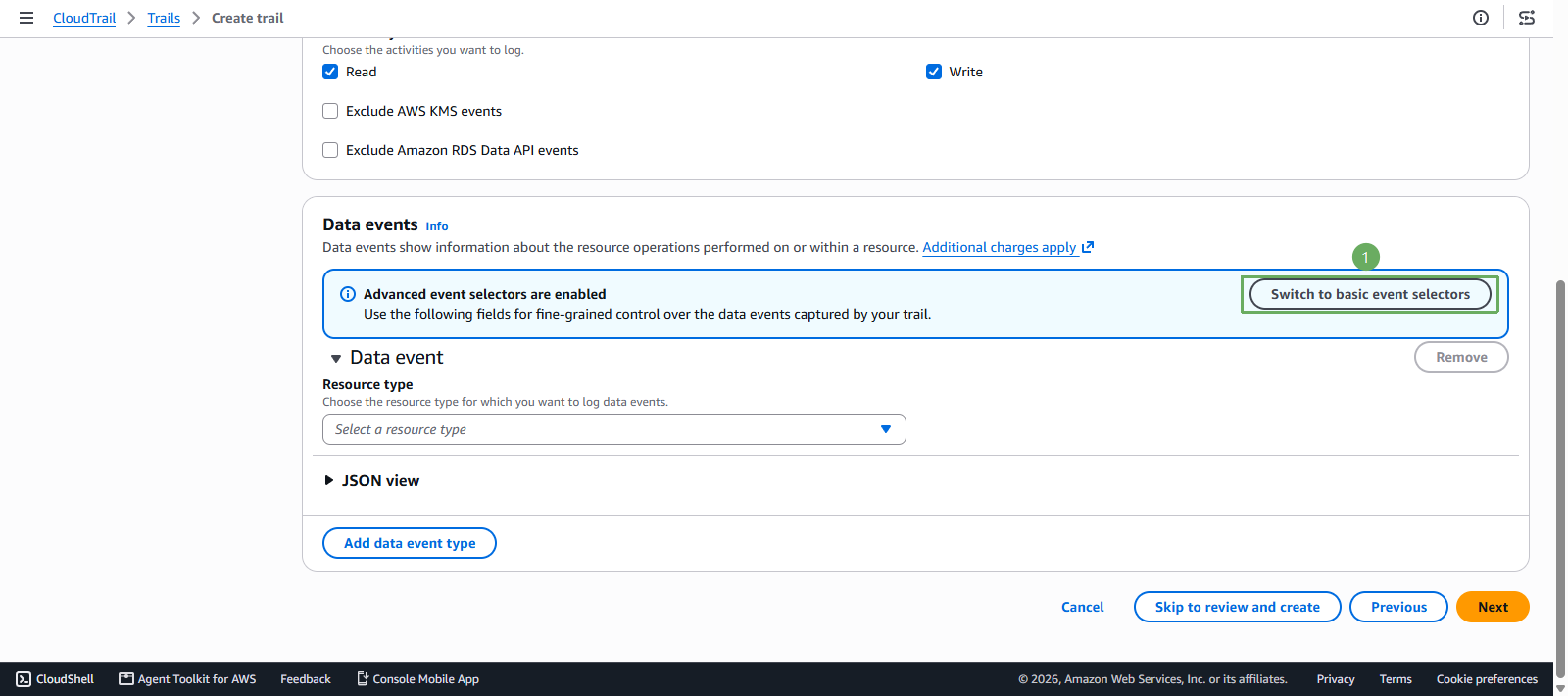Open the hamburger navigation menu

pyautogui.click(x=26, y=18)
